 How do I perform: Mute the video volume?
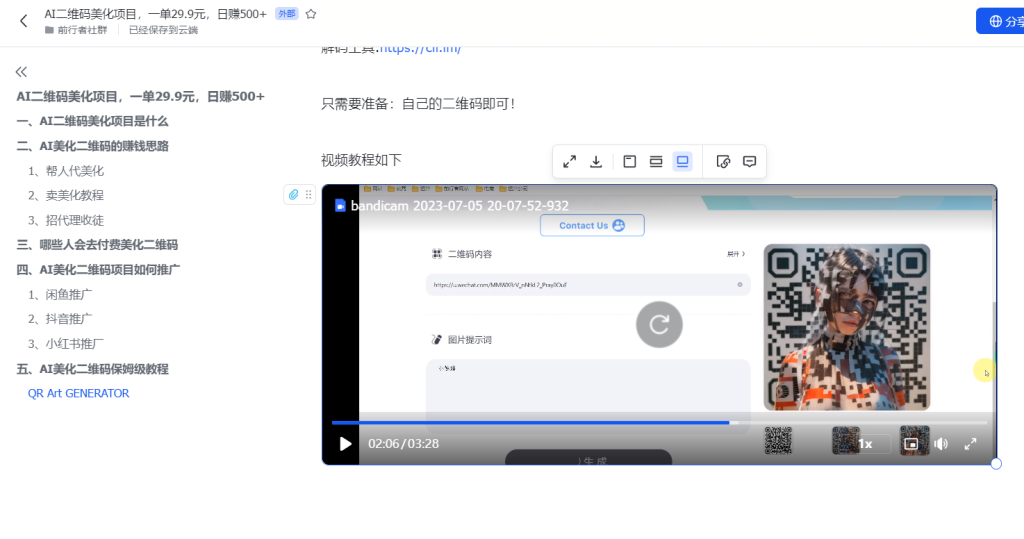940,444
